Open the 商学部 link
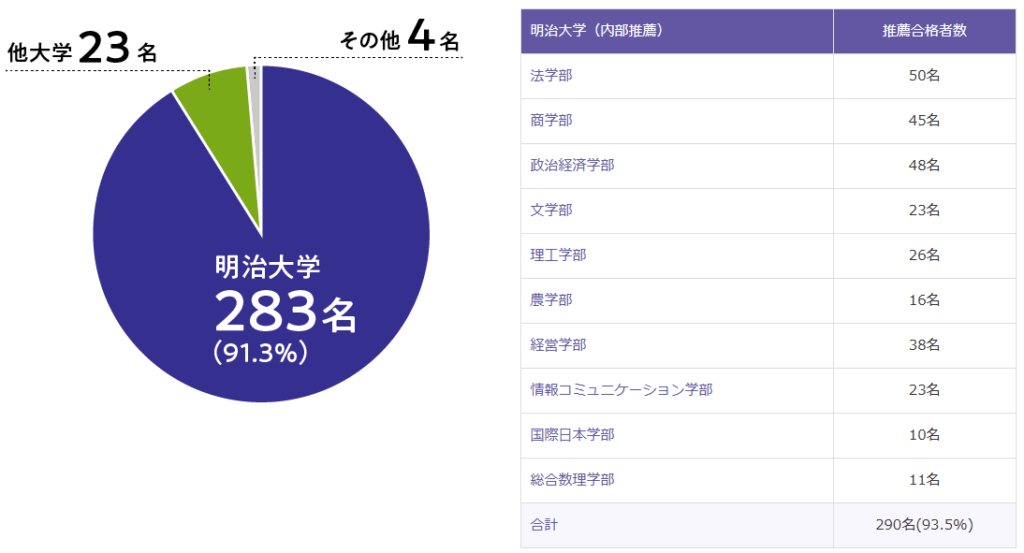 coord(551,121)
